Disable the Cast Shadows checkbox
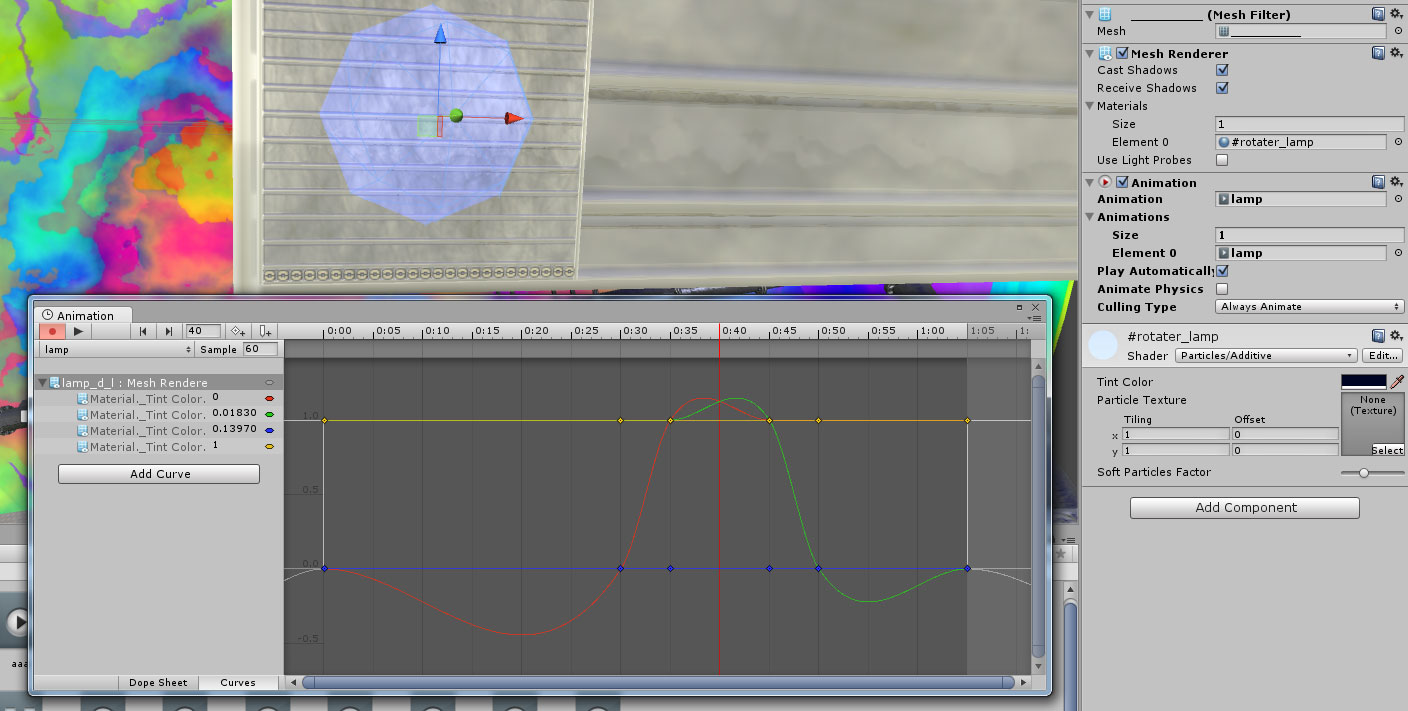1408x711 pixels. pyautogui.click(x=1222, y=70)
